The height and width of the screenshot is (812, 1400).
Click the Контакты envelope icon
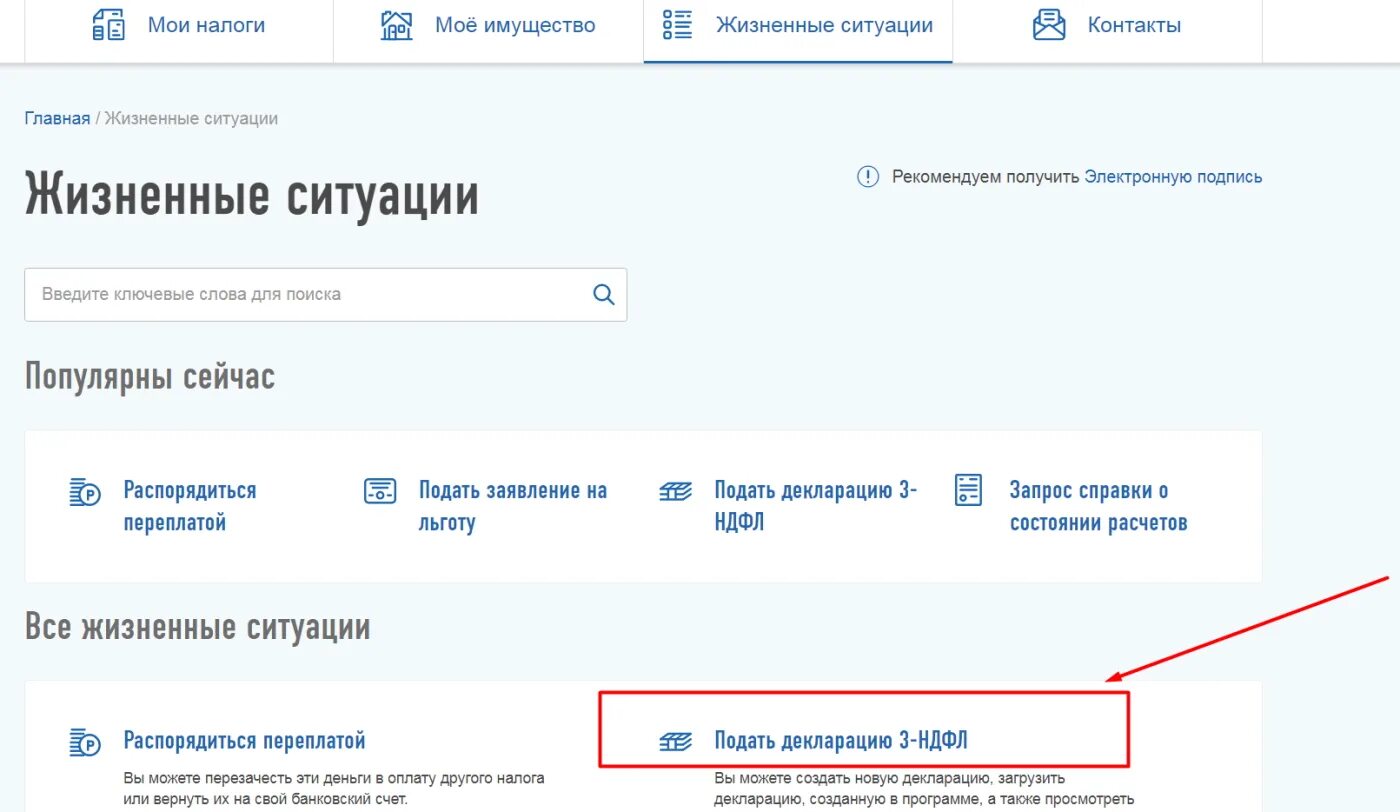[1049, 25]
